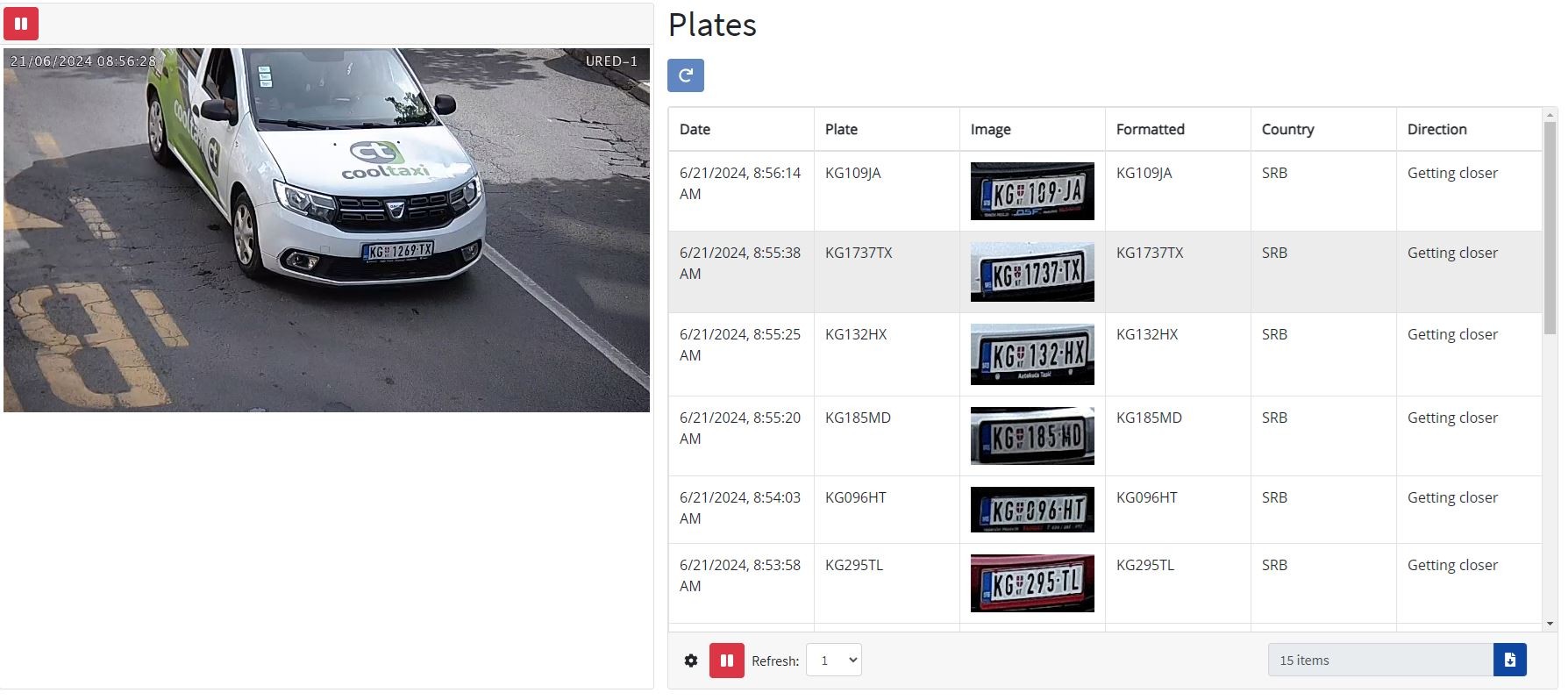Screen dimensions: 1568x700
Task: View the KG132HX plate thumbnail
Action: tap(1032, 354)
